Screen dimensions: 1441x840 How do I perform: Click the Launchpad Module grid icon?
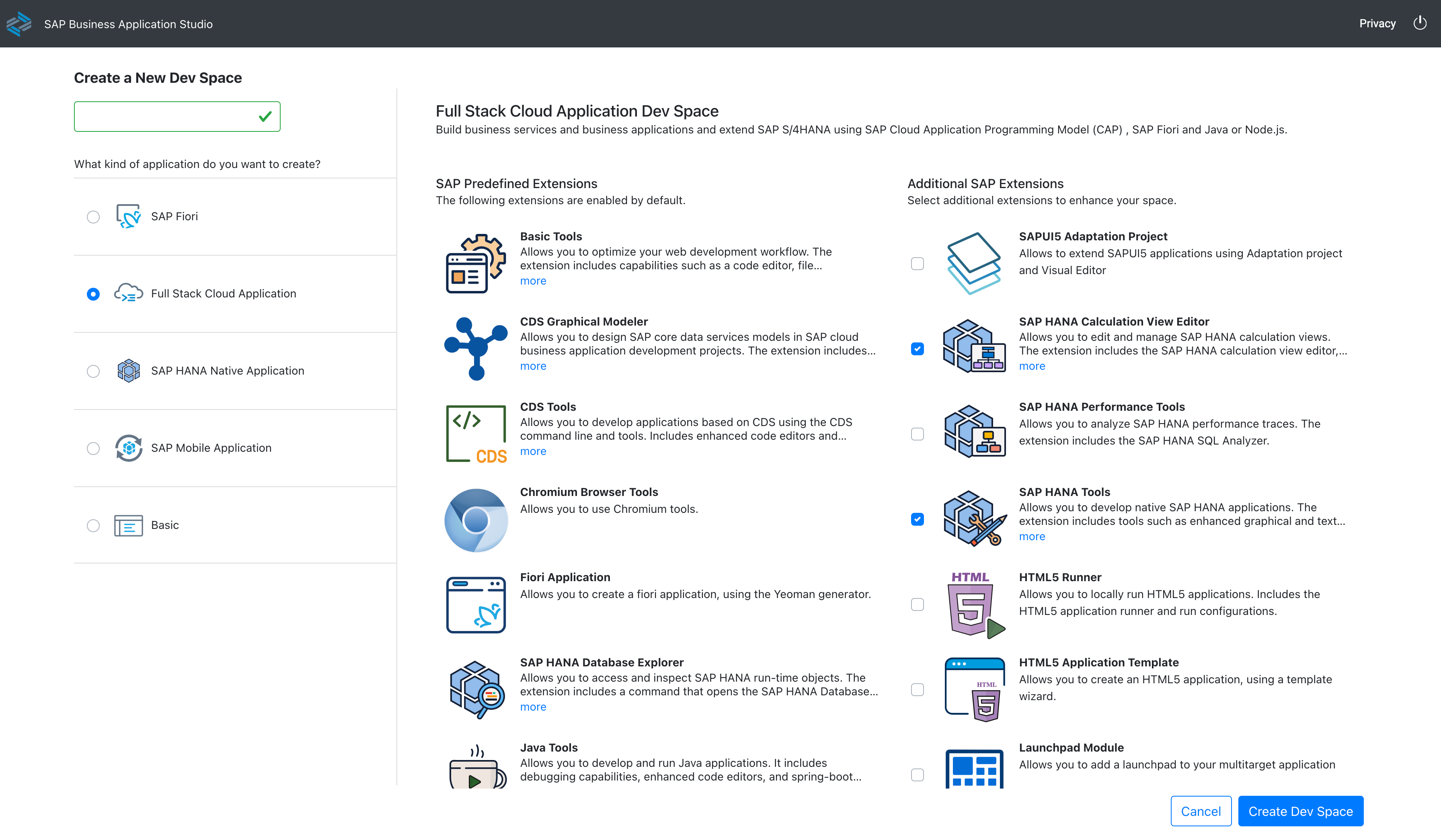[974, 768]
